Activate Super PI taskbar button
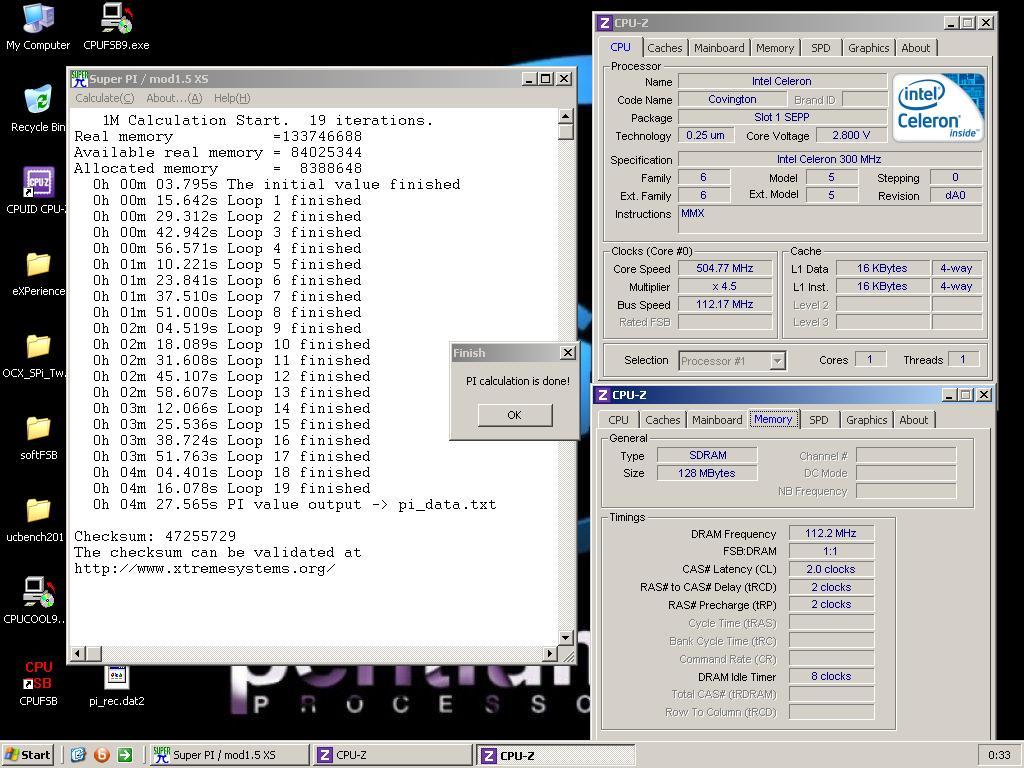The image size is (1024, 768). (229, 755)
